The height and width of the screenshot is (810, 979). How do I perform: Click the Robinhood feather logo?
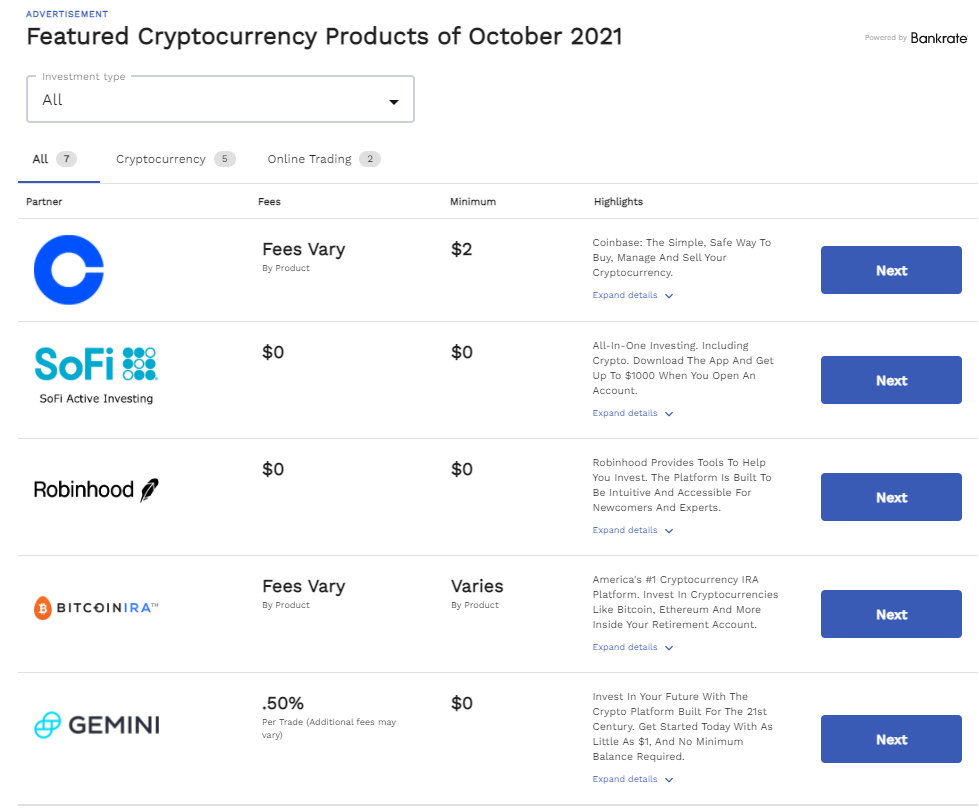click(96, 490)
